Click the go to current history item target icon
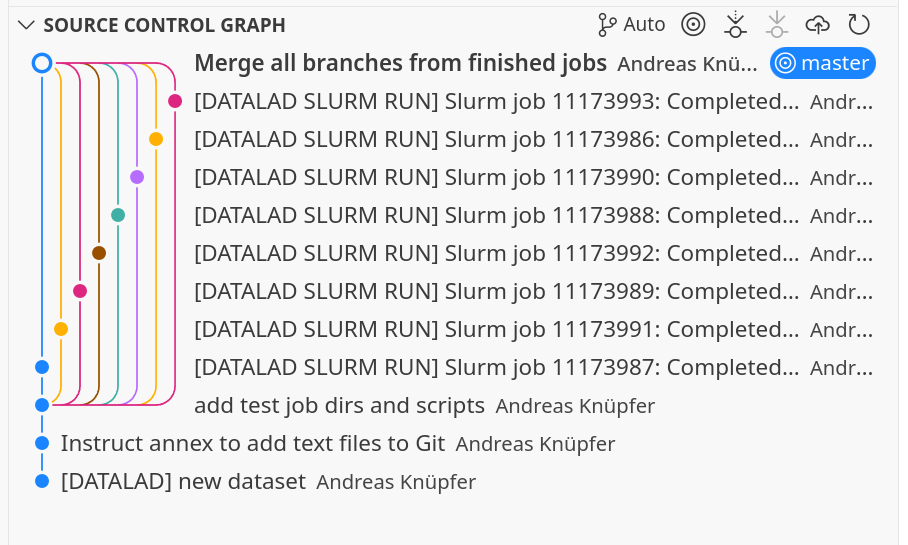Viewport: 908px width, 545px height. (x=693, y=25)
